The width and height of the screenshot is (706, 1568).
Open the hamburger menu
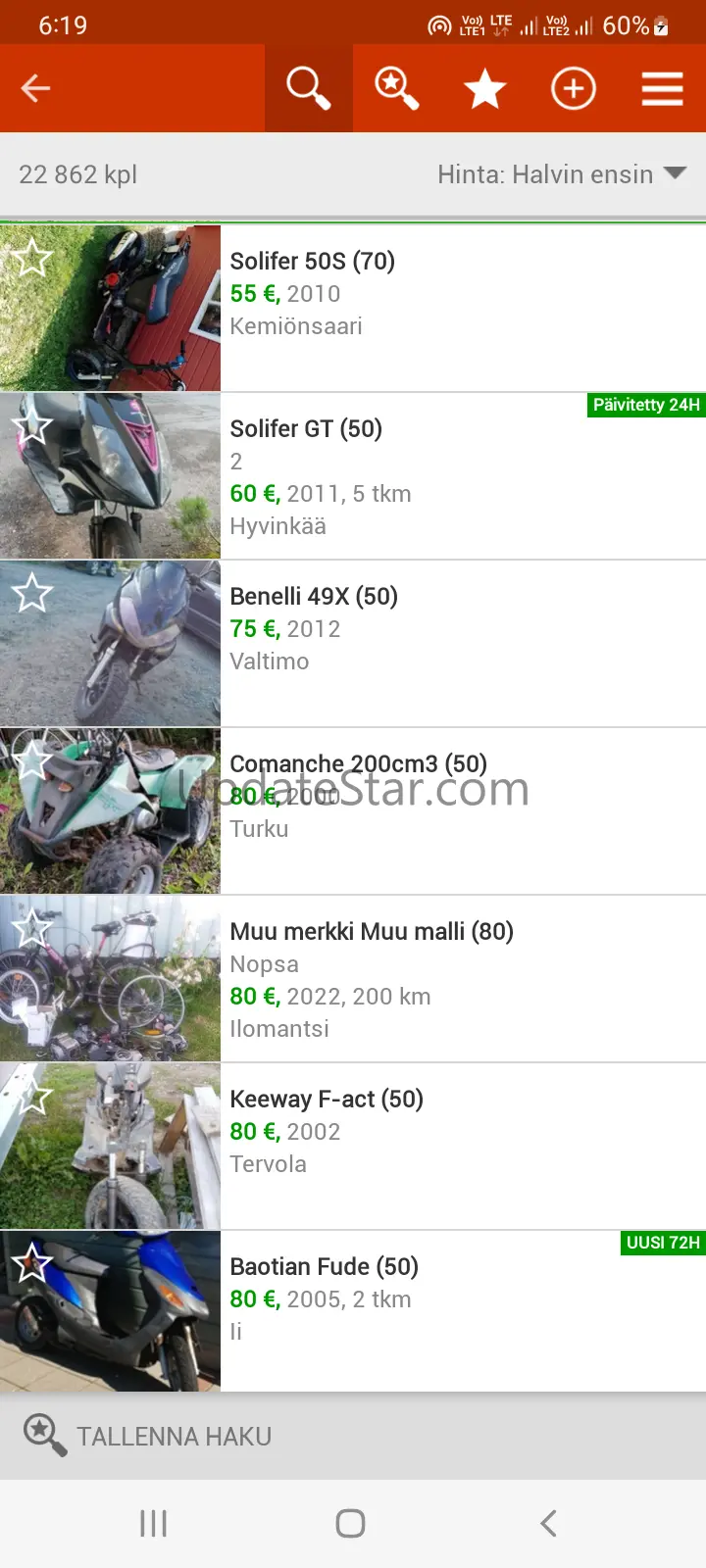[x=663, y=88]
